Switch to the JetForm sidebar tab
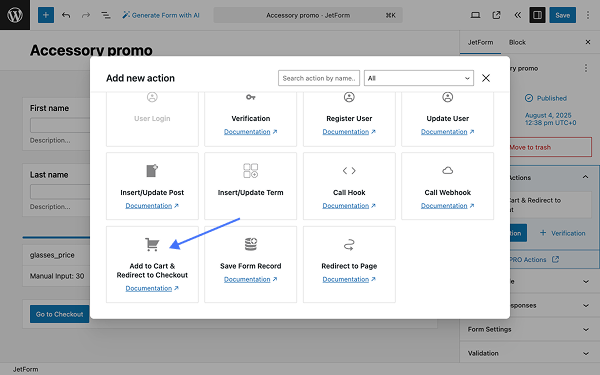Viewport: 600px width, 375px height. 480,42
